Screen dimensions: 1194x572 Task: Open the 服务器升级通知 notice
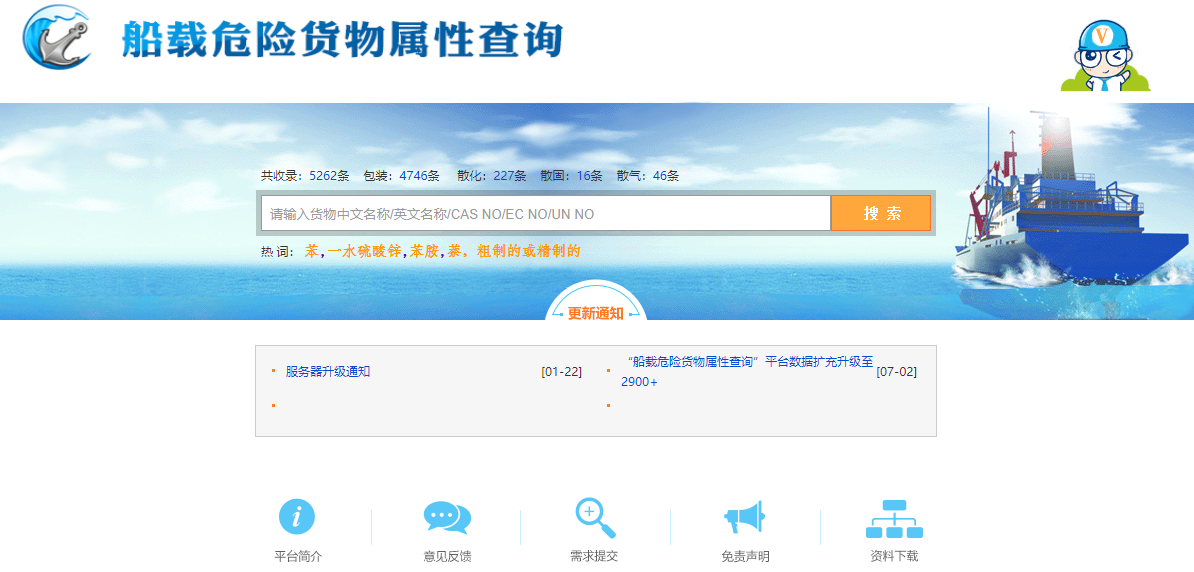pyautogui.click(x=328, y=372)
